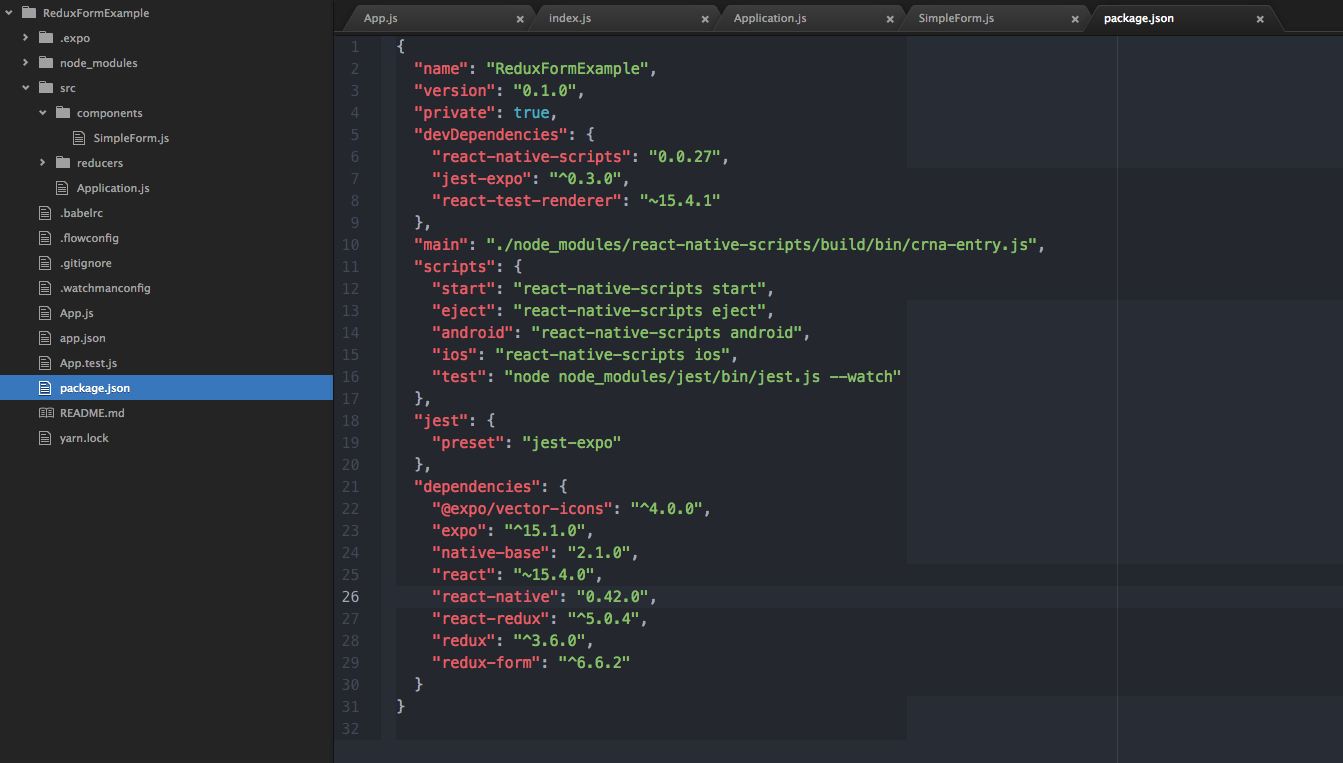Viewport: 1343px width, 763px height.
Task: Click the Application.js file icon under src
Action: pos(62,187)
